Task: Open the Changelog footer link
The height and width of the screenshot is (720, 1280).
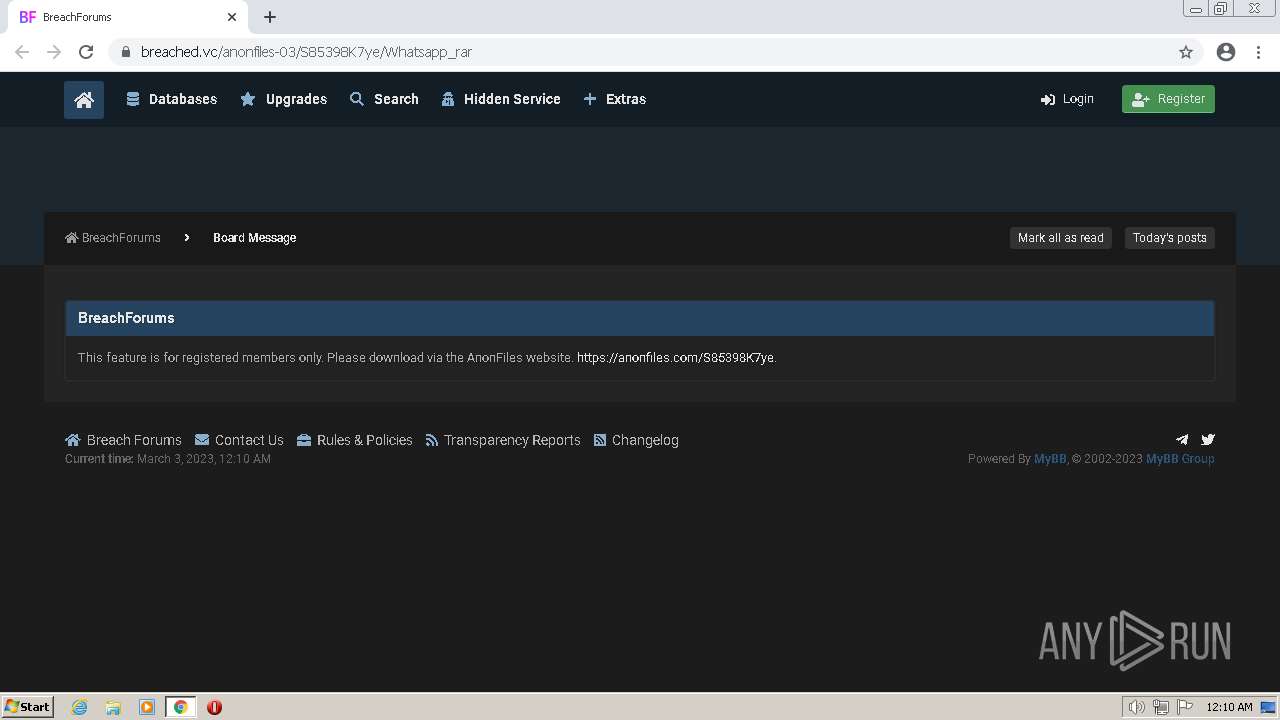Action: pyautogui.click(x=636, y=440)
